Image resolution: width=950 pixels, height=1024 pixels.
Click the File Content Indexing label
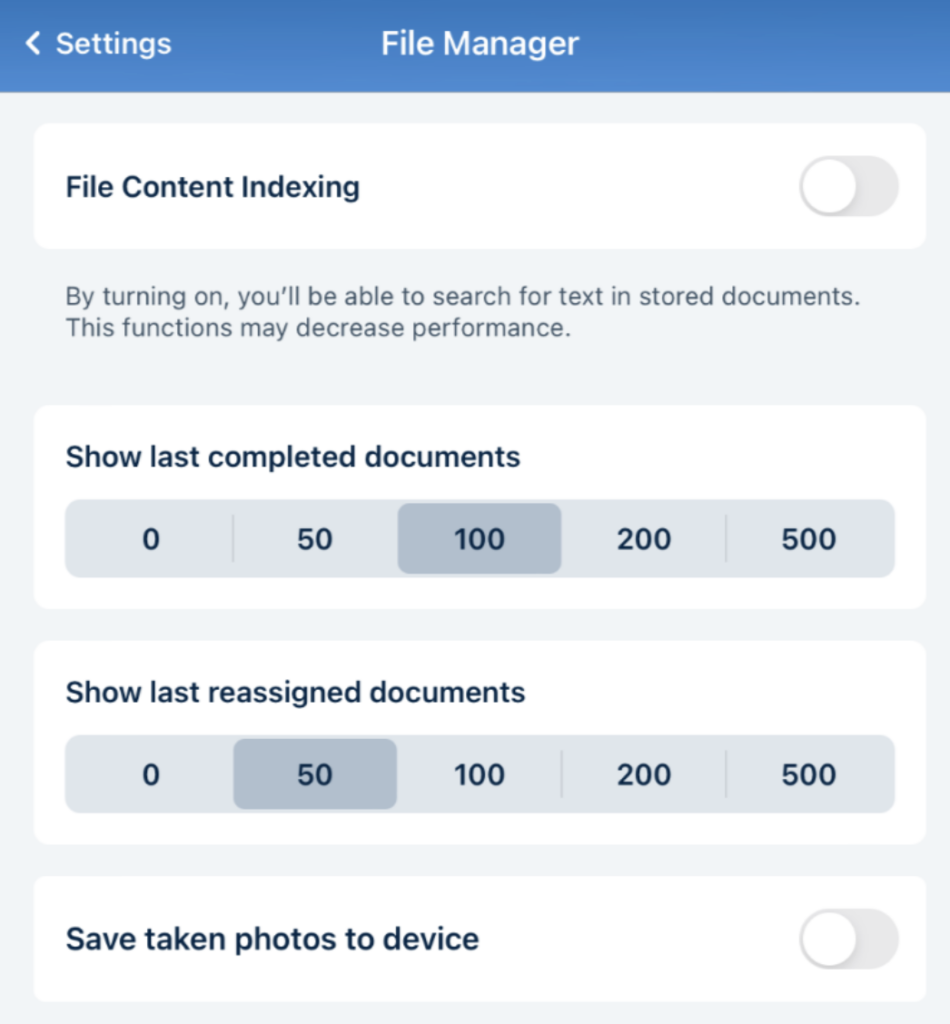pos(213,187)
